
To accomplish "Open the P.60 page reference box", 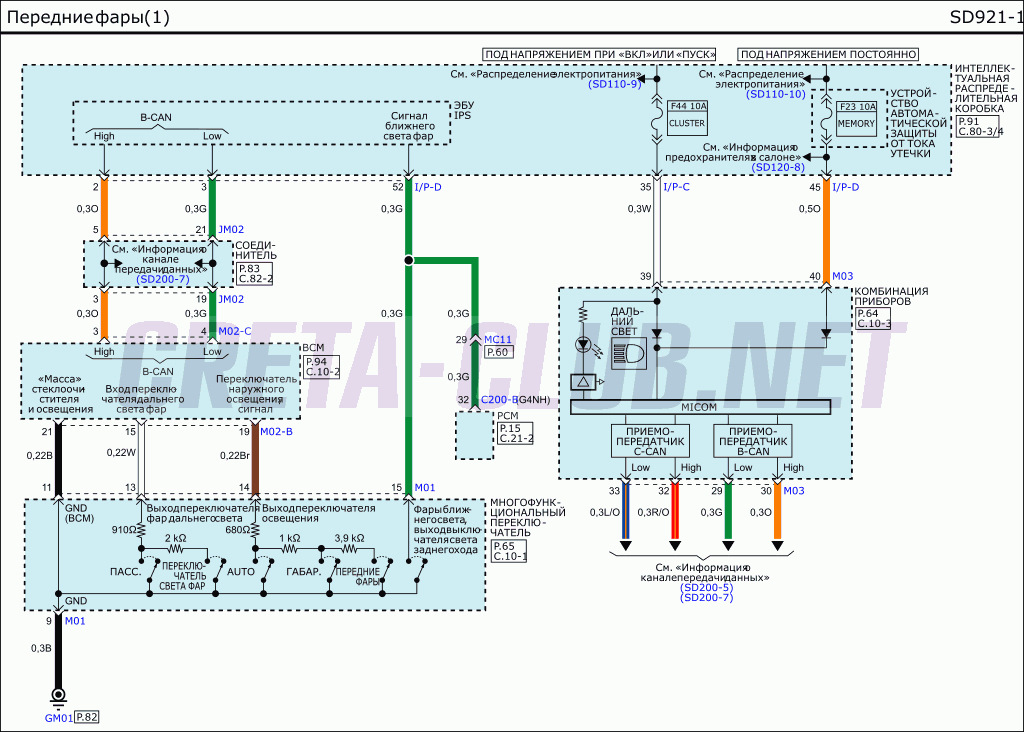I will [x=498, y=352].
